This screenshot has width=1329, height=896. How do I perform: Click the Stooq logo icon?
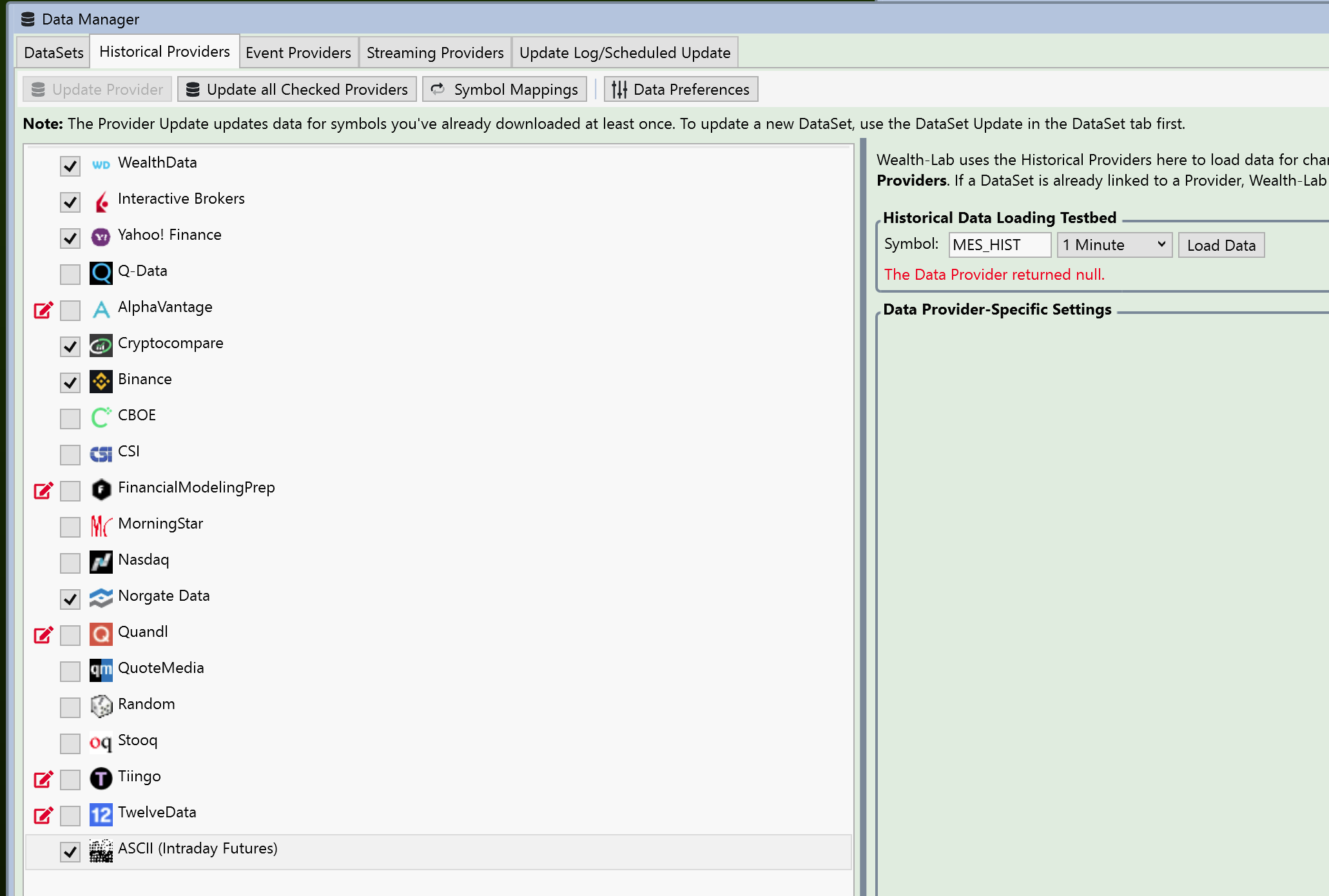point(101,743)
